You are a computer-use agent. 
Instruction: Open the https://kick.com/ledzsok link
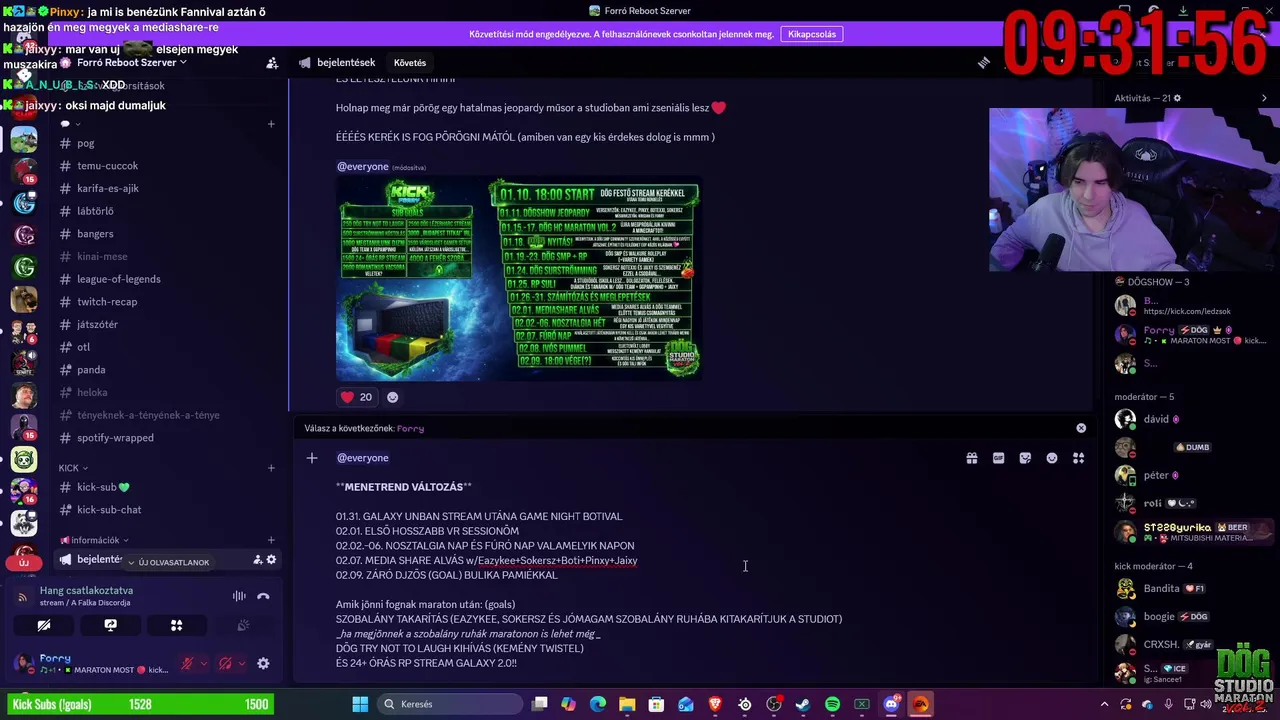tap(1186, 312)
